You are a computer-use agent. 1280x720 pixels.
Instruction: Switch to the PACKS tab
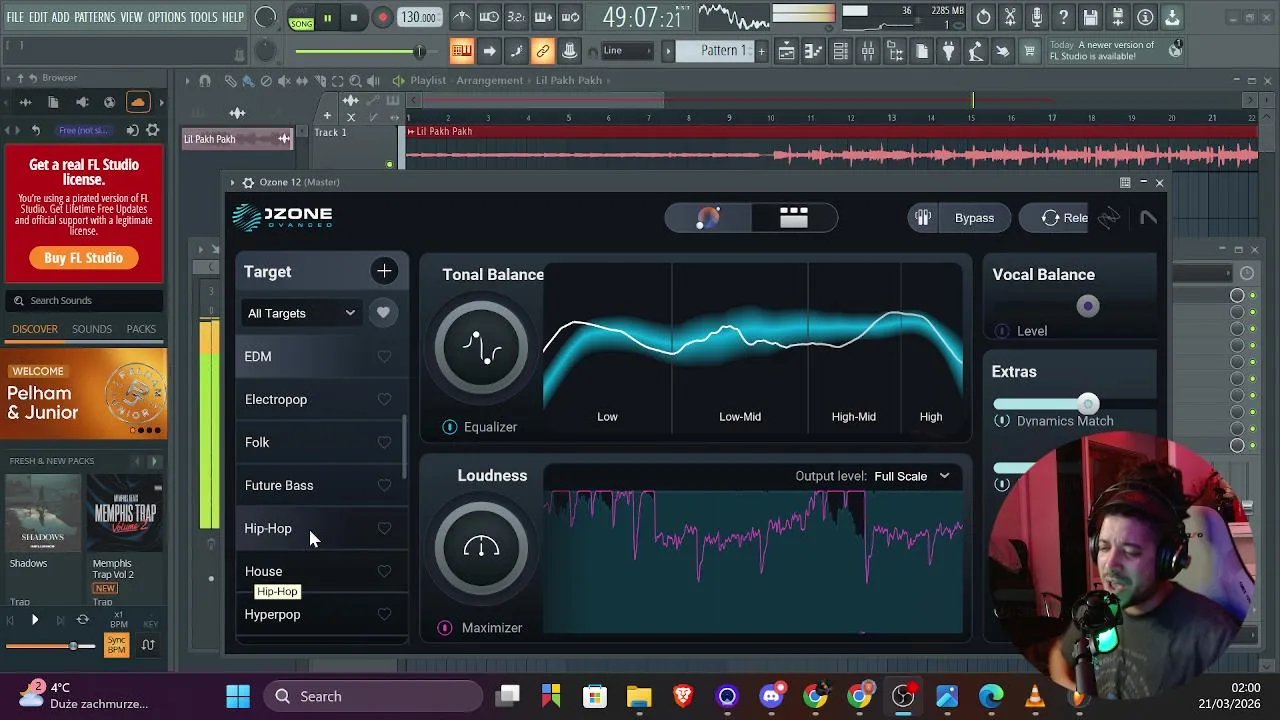(141, 329)
